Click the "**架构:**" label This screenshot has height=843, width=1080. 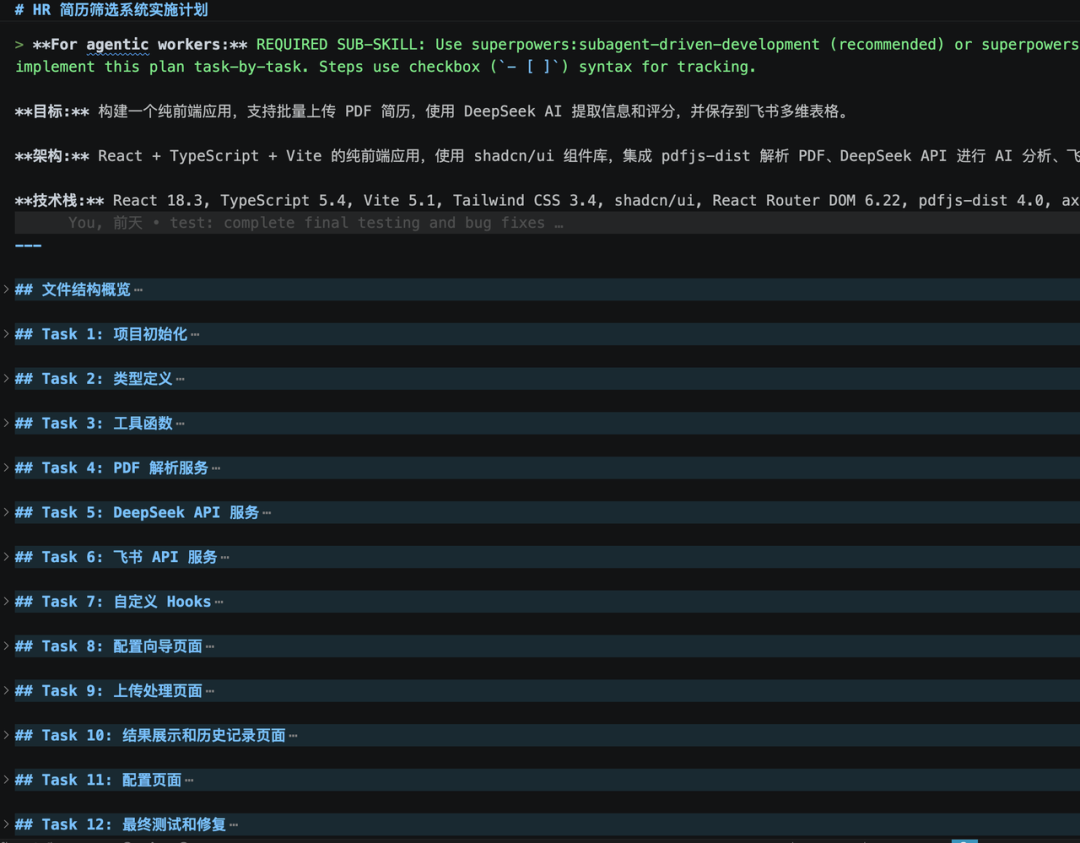point(52,156)
